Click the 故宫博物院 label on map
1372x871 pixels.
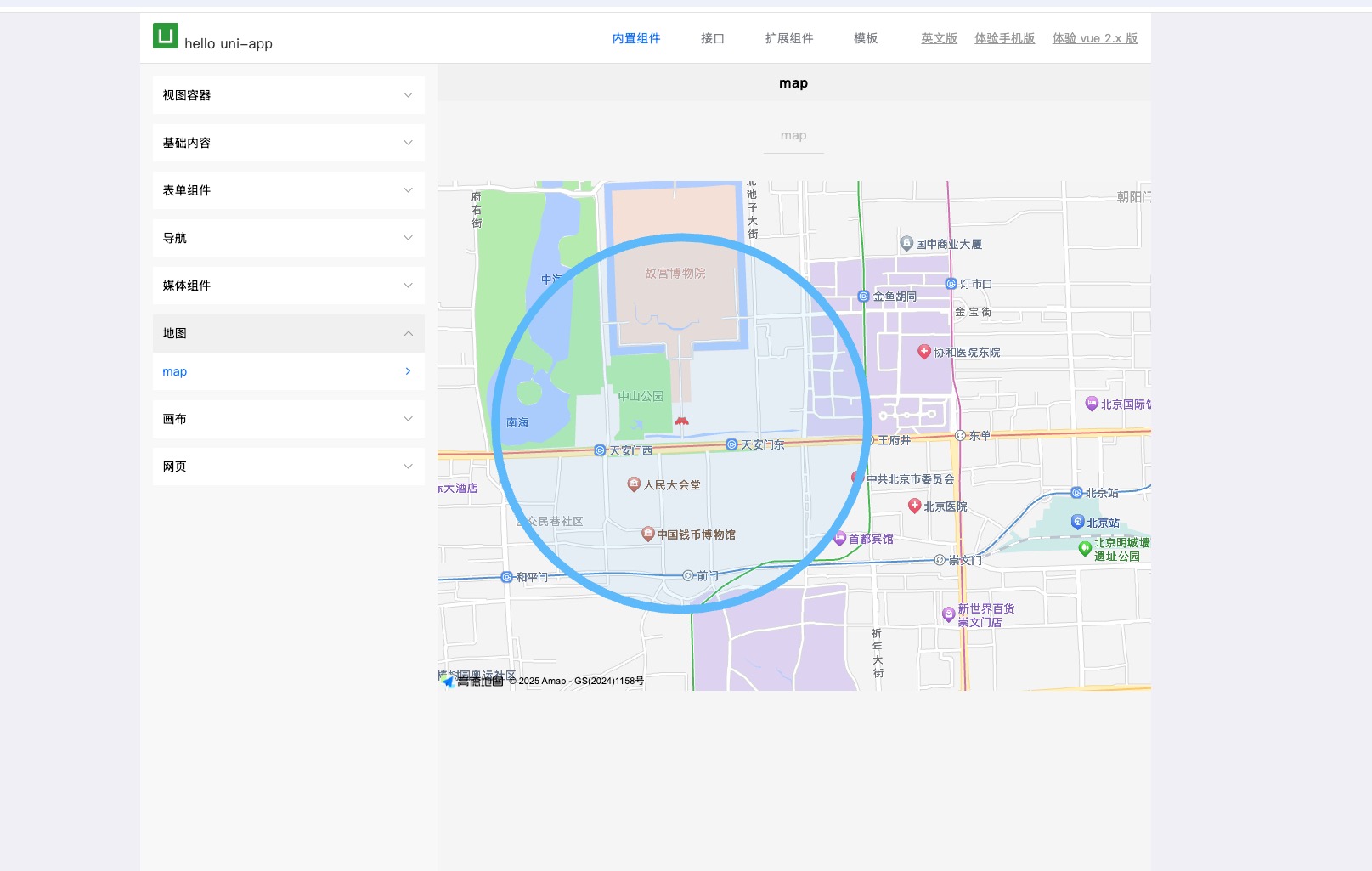[675, 273]
